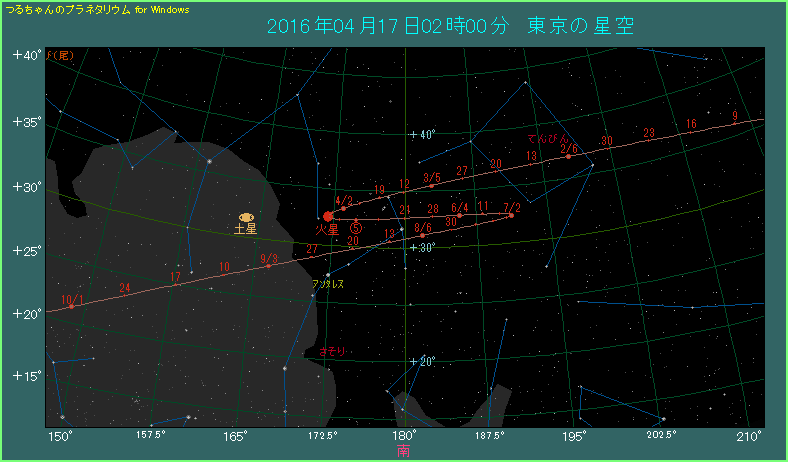Click the さそり constellation label
Screen dimensions: 788x462
(331, 351)
